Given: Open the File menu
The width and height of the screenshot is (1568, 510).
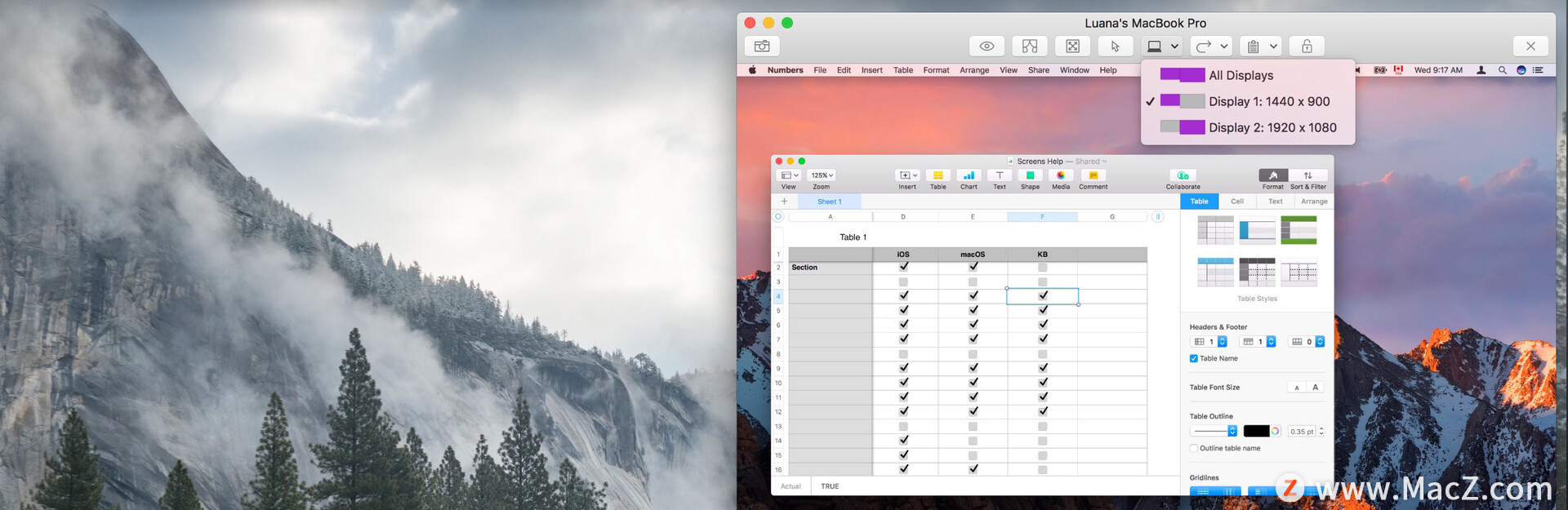Looking at the screenshot, I should click(x=820, y=70).
